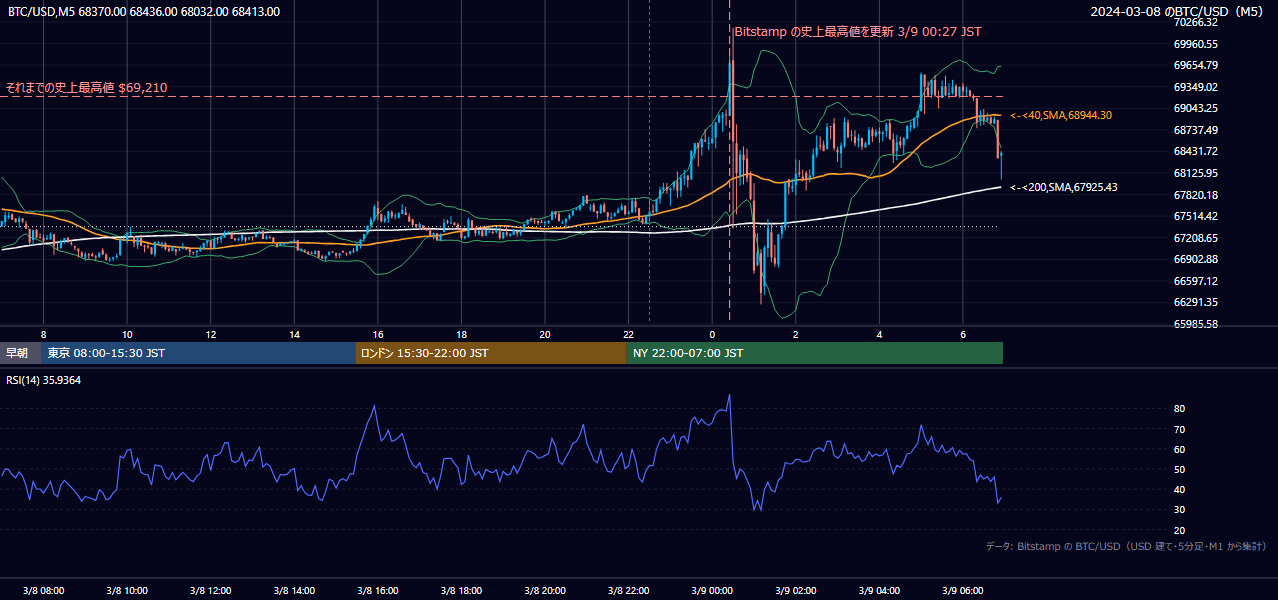This screenshot has height=600, width=1278.
Task: Click the 3/8 08:00 date axis label
Action: pos(43,590)
